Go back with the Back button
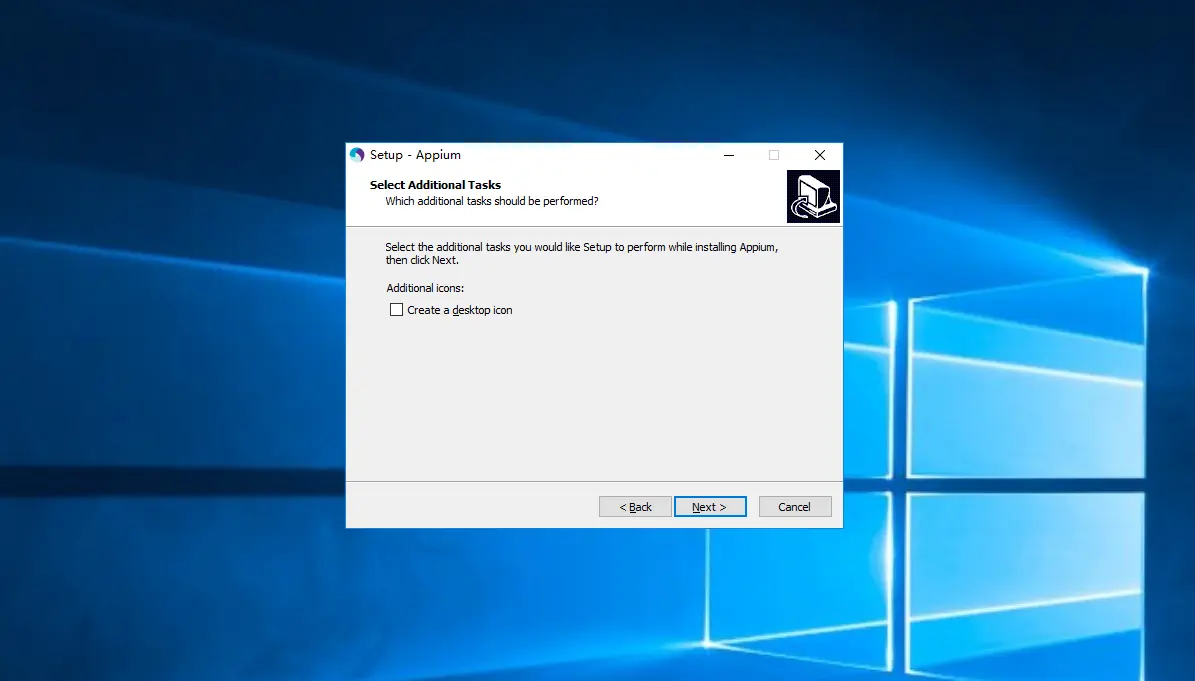This screenshot has width=1195, height=681. click(x=635, y=507)
